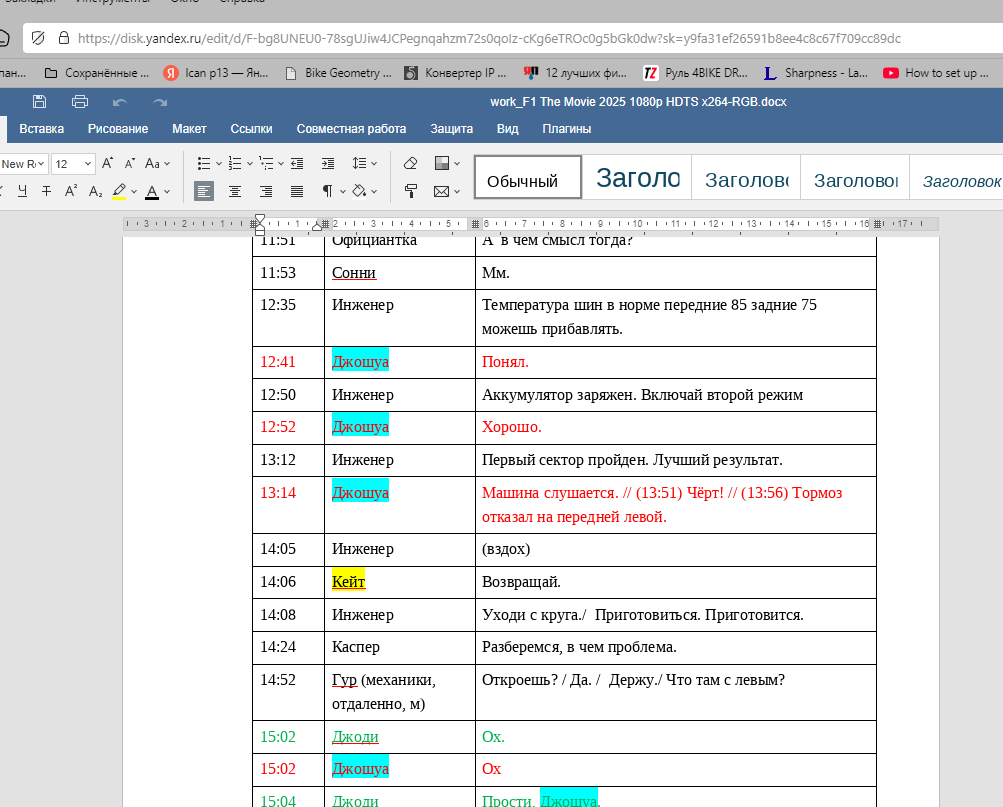Expand the font color arrow
This screenshot has width=1003, height=807.
167,191
